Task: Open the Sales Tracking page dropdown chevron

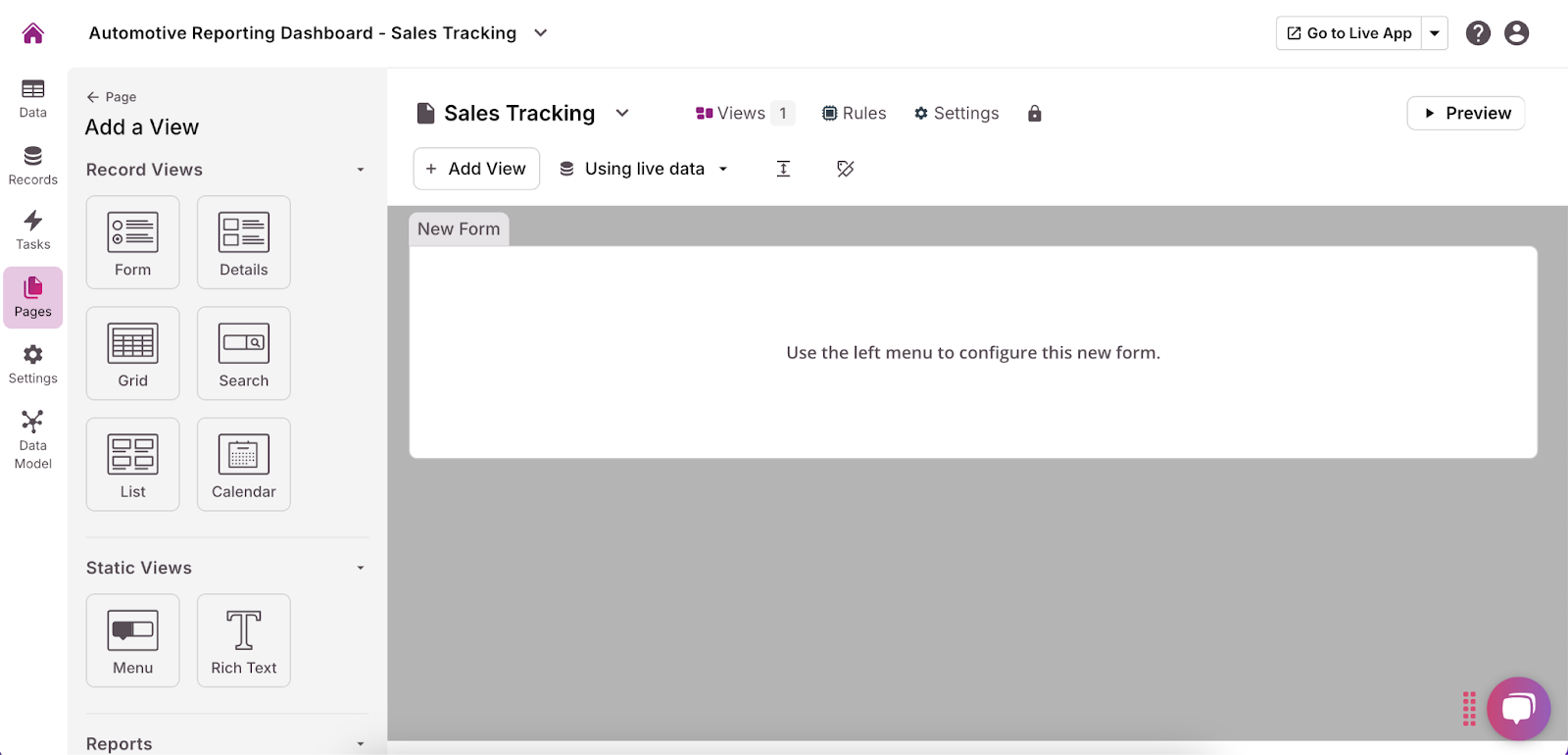Action: [x=622, y=113]
